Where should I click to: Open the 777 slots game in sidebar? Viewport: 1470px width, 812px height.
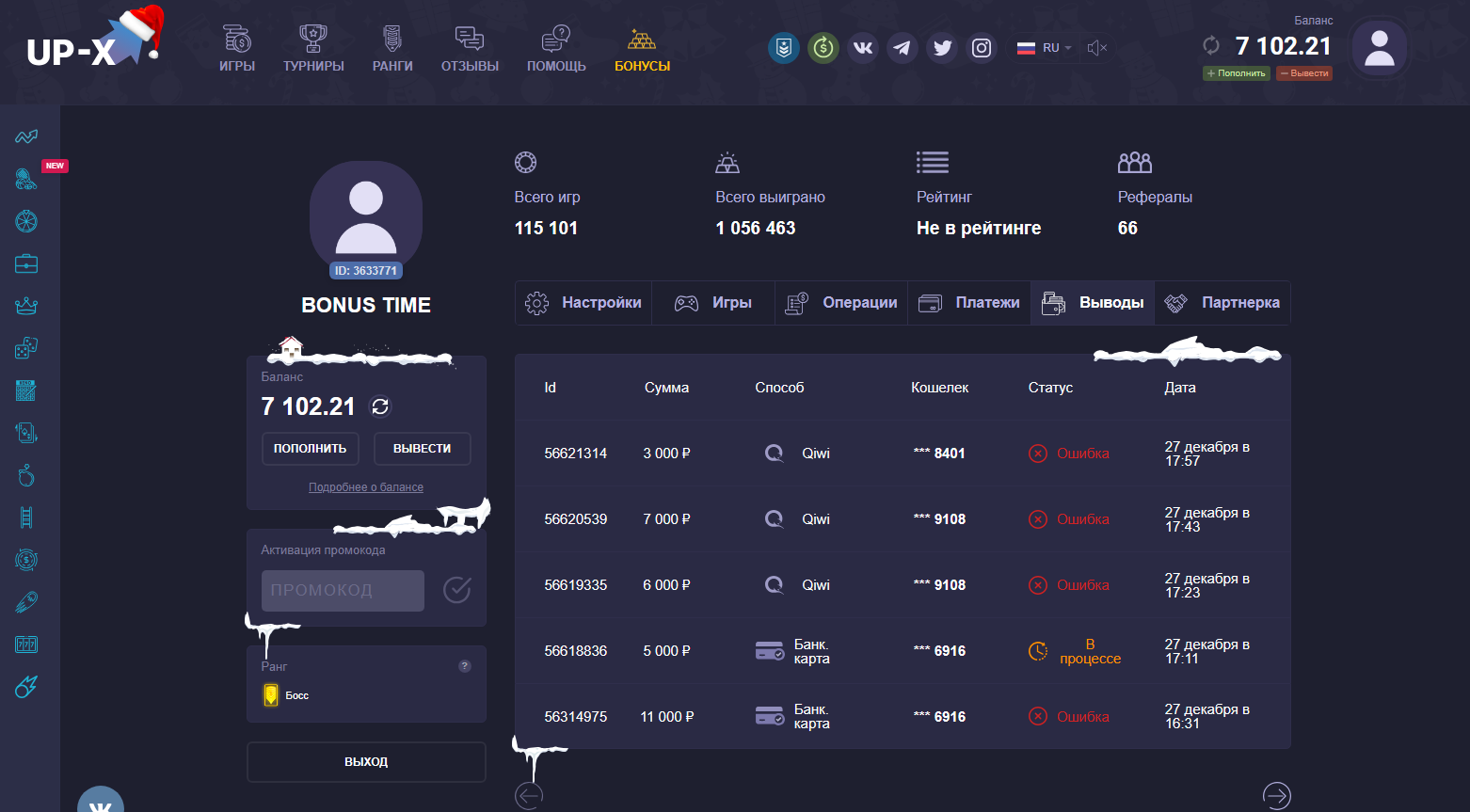(x=26, y=645)
